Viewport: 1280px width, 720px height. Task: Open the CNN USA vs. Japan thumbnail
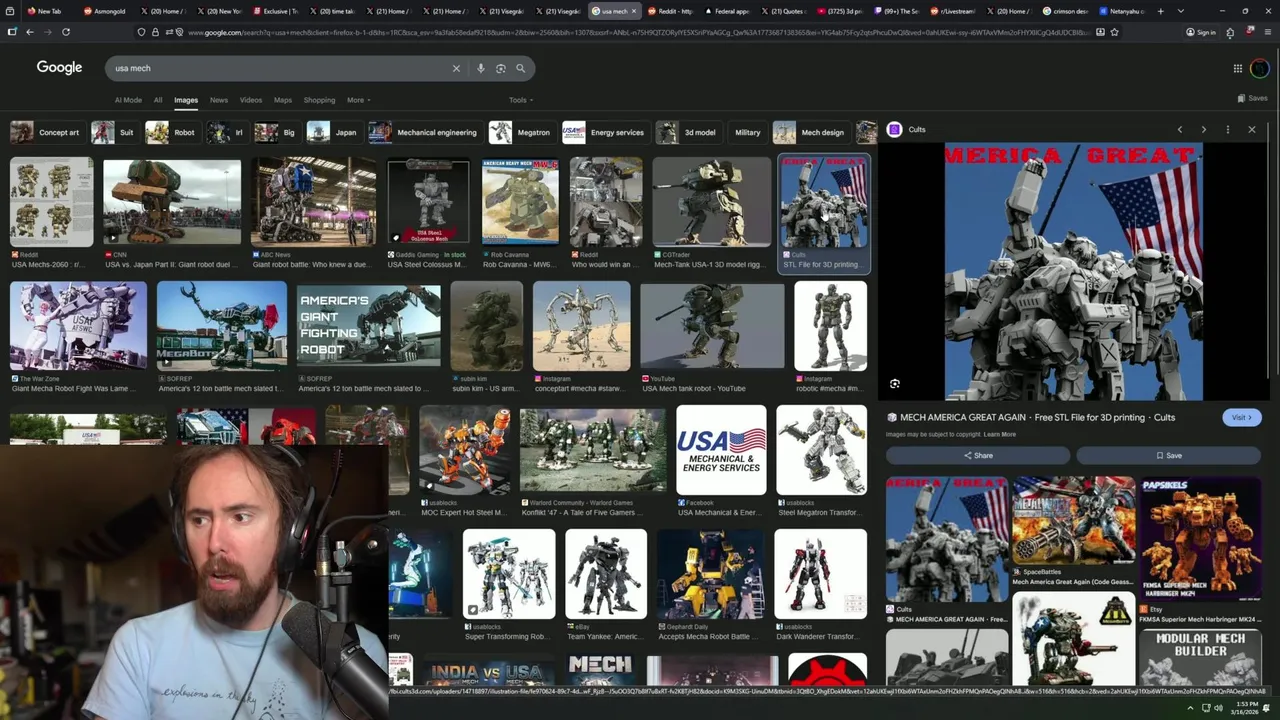(172, 201)
